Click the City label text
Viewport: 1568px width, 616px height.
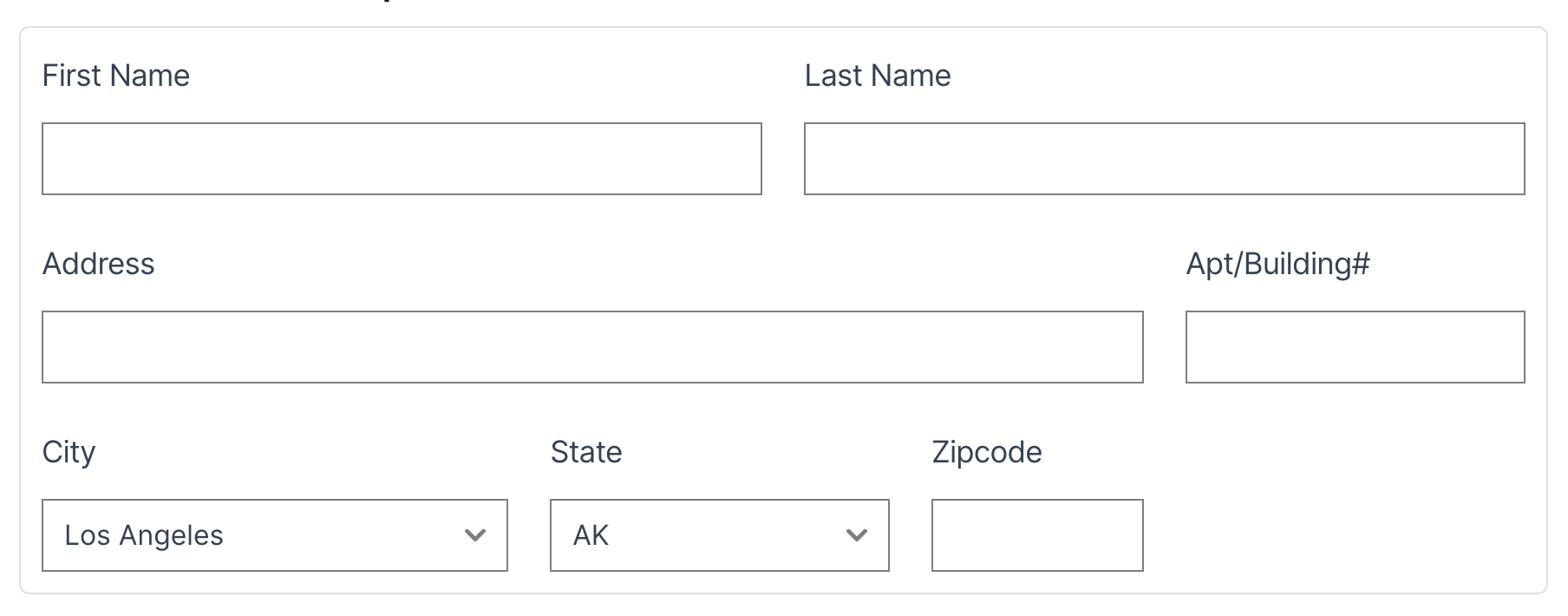(x=69, y=452)
